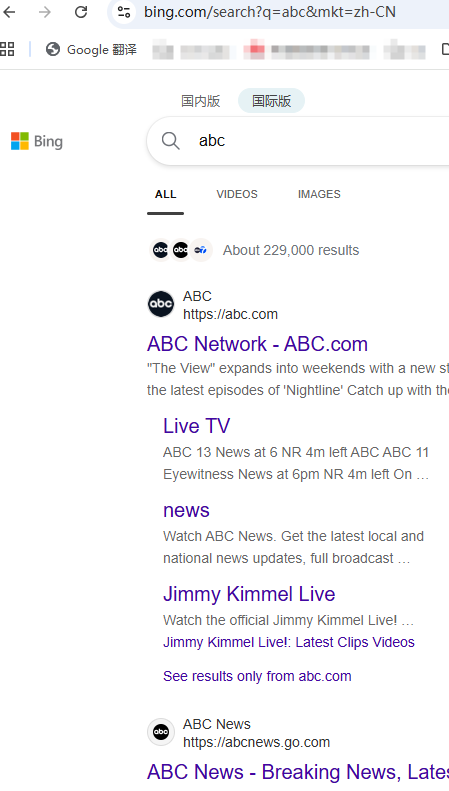Click the About 229,000 results text
This screenshot has width=449, height=791.
click(x=291, y=250)
